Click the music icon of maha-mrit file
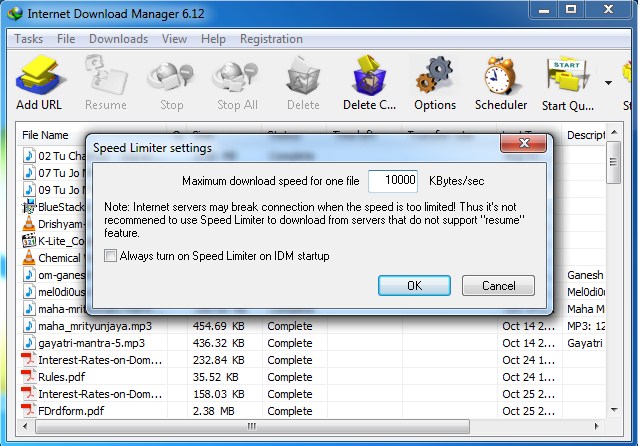Image resolution: width=638 pixels, height=446 pixels. [29, 309]
